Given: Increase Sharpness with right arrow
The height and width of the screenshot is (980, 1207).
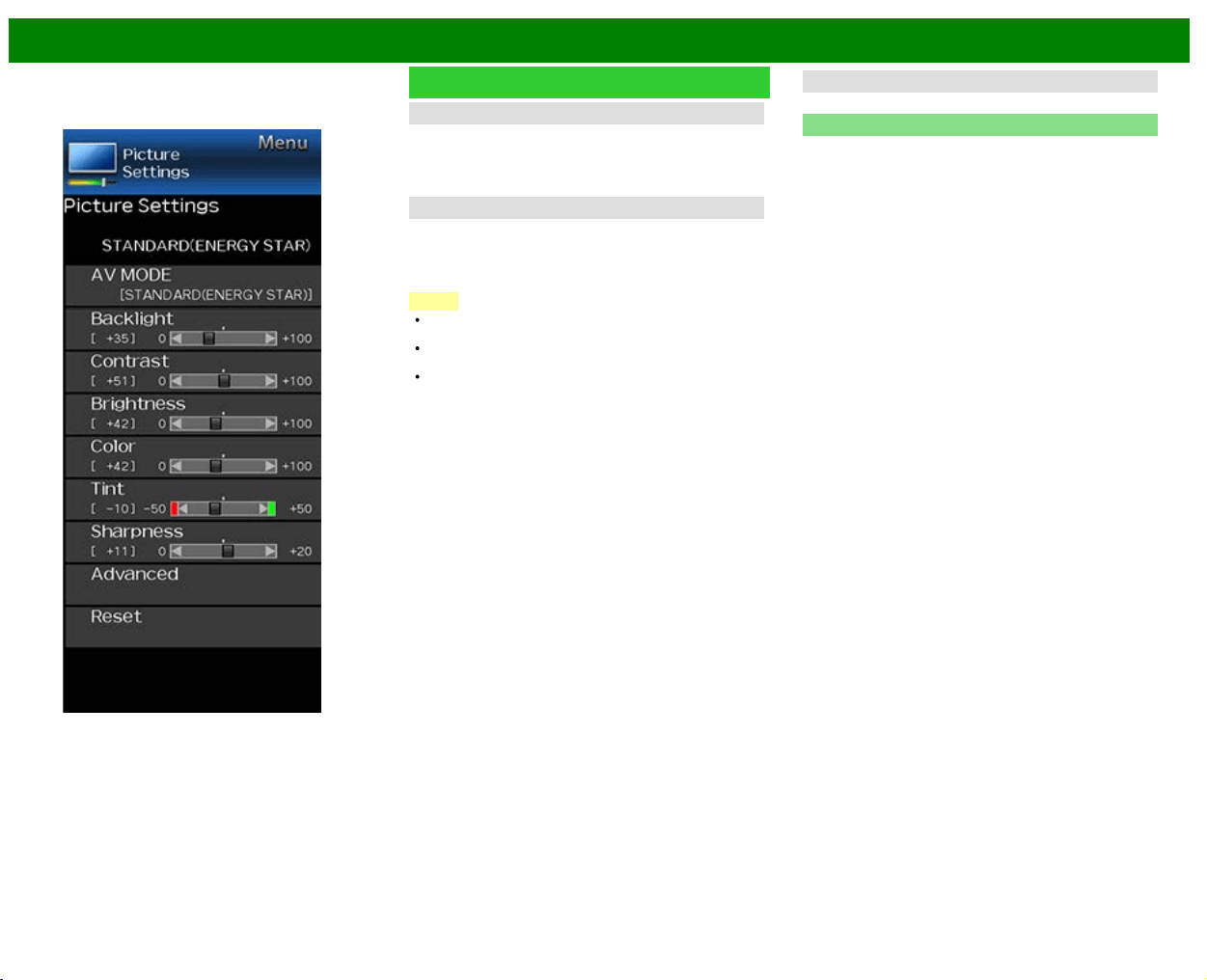Looking at the screenshot, I should pos(271,551).
